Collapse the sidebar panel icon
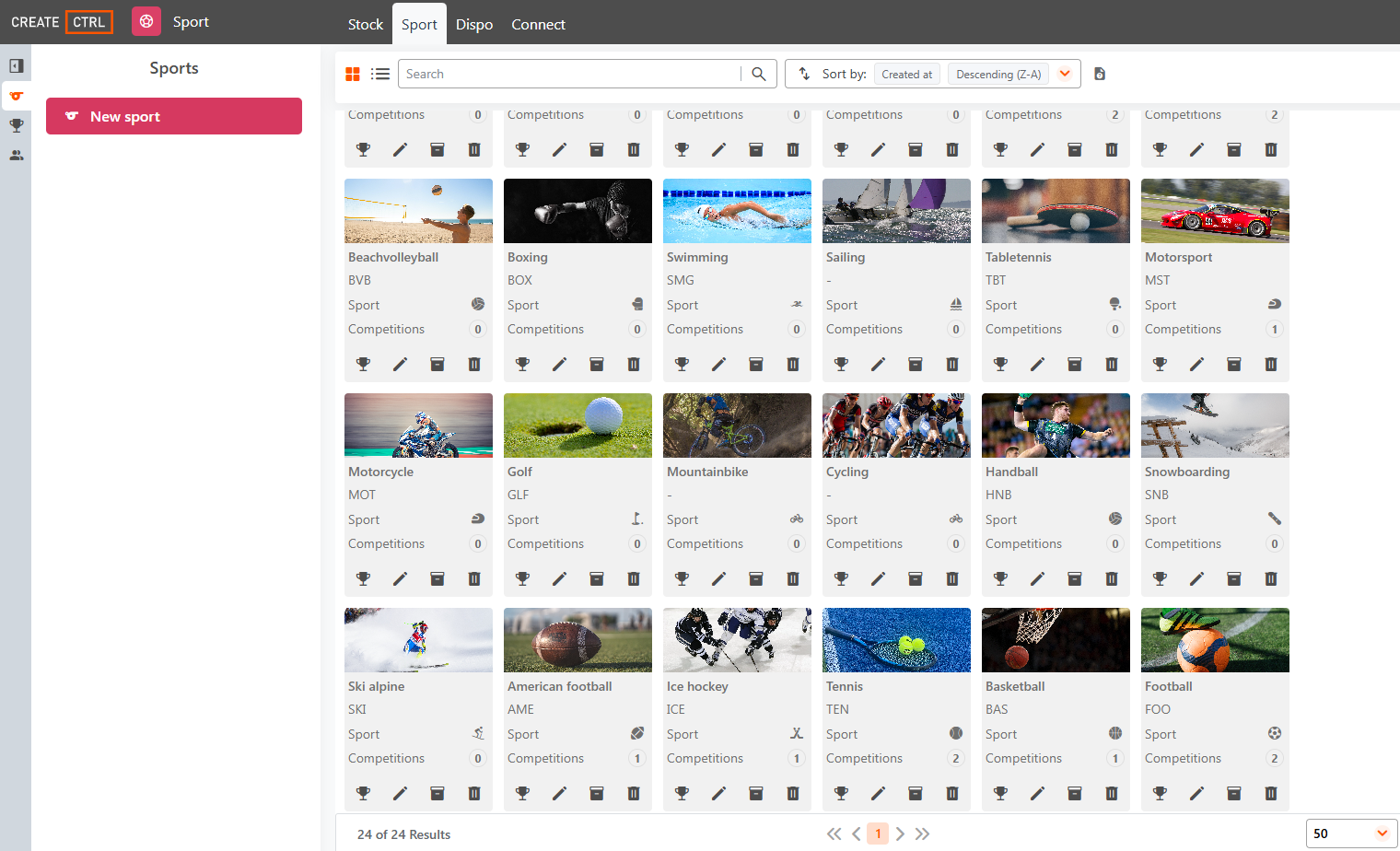 click(17, 66)
